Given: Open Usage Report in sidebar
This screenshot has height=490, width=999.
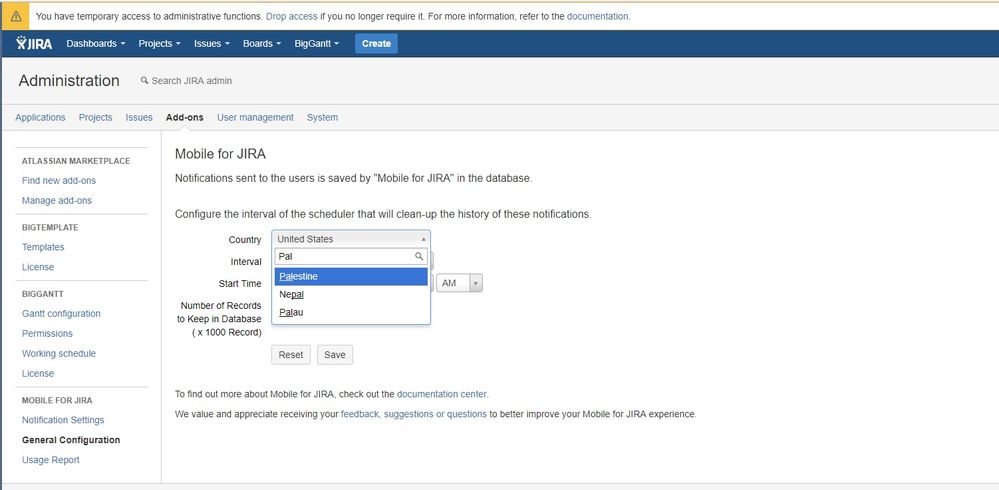Looking at the screenshot, I should point(50,460).
